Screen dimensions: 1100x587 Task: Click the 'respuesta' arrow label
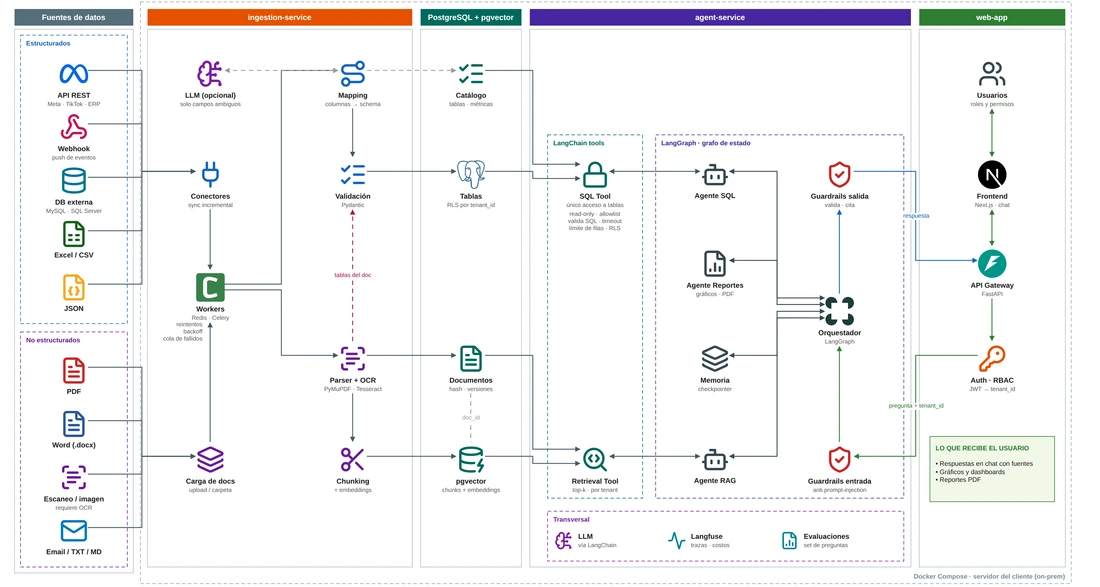(915, 216)
